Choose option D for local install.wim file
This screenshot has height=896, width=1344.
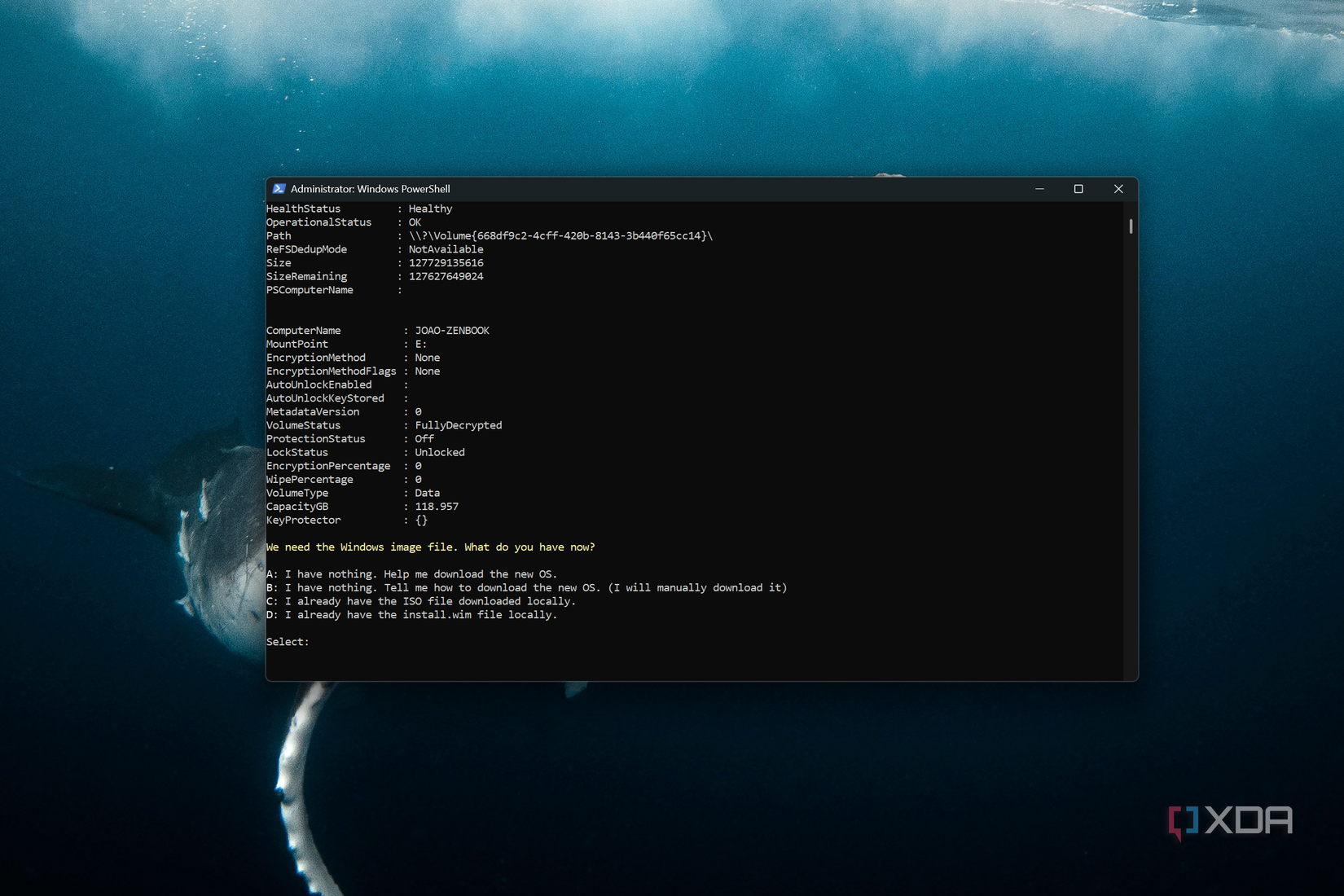[x=412, y=615]
